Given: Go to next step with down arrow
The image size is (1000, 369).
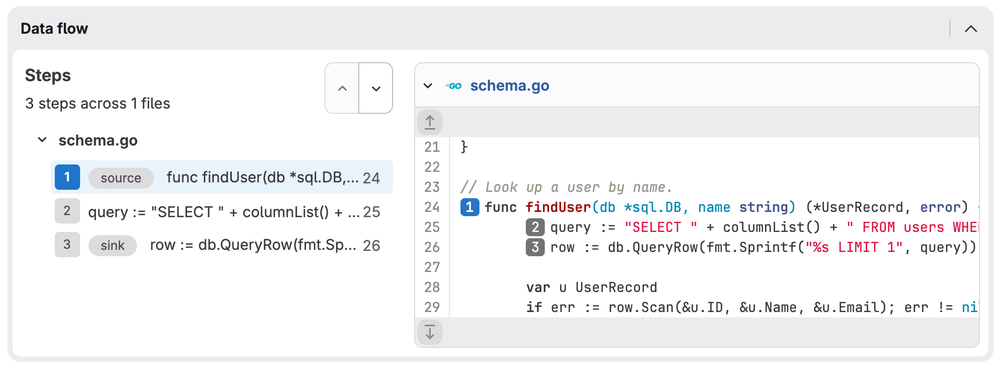Looking at the screenshot, I should (376, 88).
